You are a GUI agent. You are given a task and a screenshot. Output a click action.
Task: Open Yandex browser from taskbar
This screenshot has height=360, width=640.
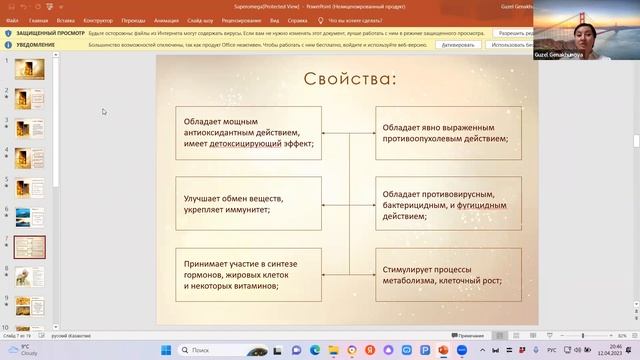[370, 350]
